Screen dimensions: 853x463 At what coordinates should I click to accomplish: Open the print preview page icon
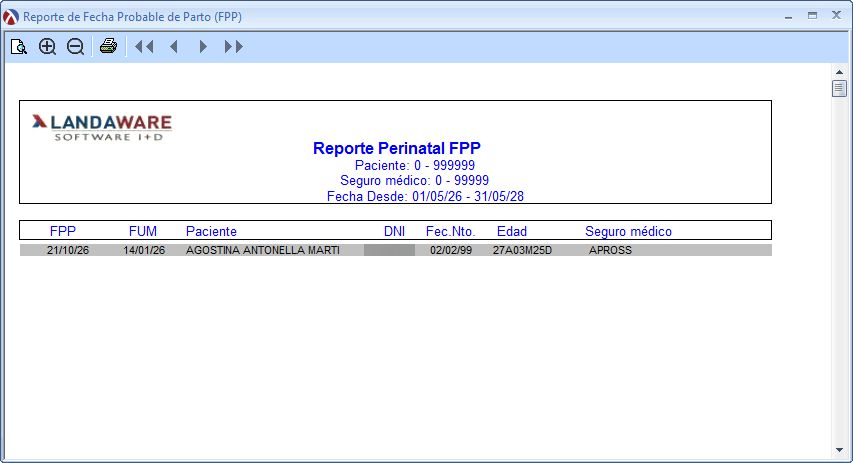click(x=19, y=47)
